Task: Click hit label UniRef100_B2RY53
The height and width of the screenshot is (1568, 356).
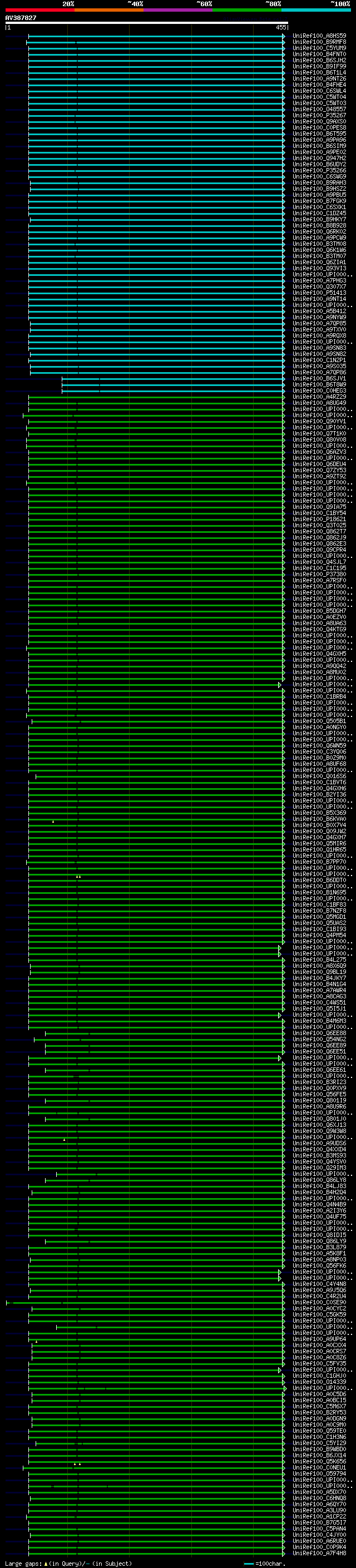Action: 319,1412
